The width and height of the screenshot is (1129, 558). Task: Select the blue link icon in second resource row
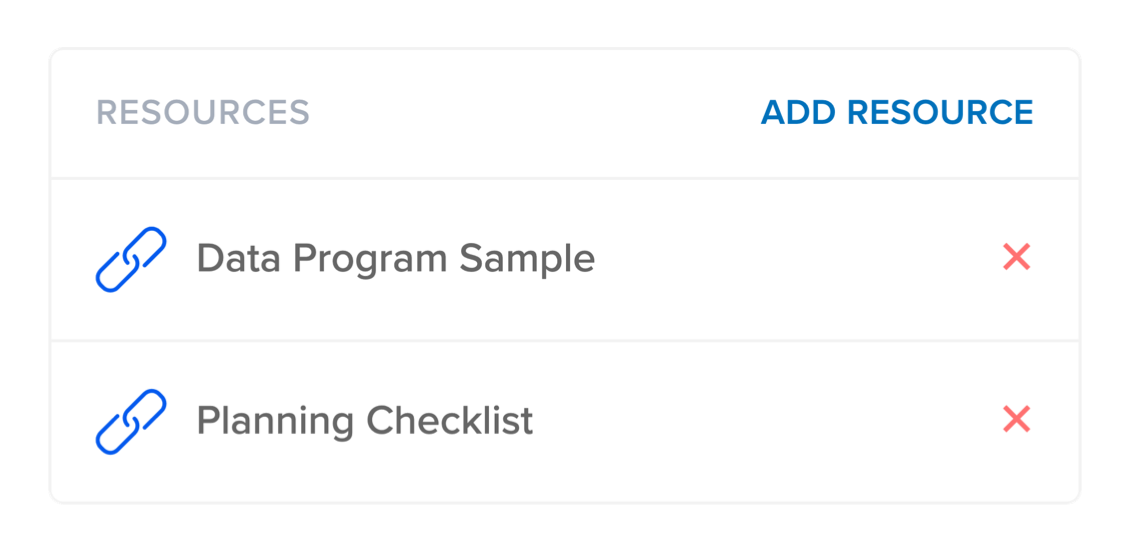[x=131, y=421]
